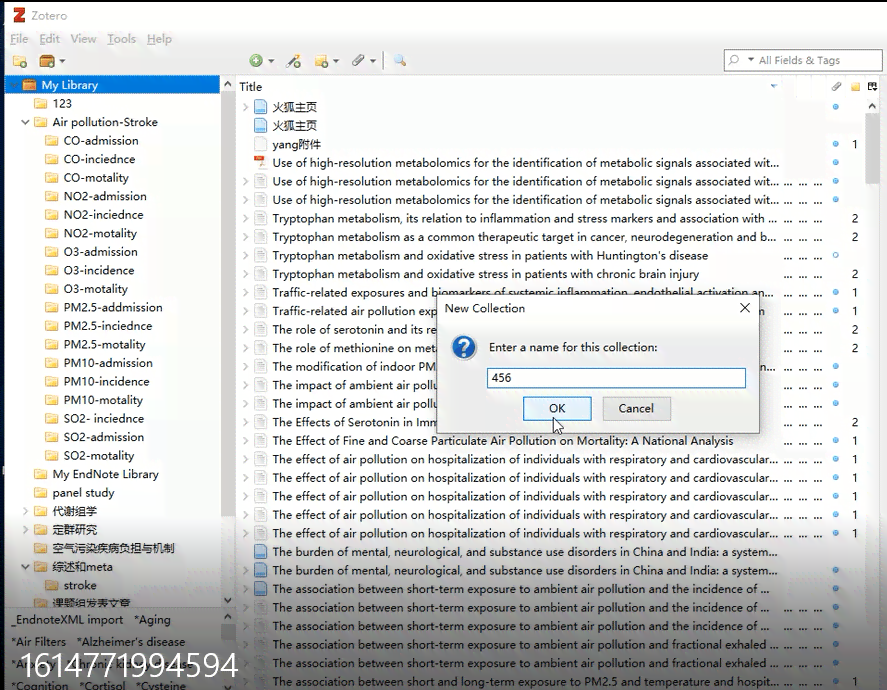Click the New Note toolbar icon

coord(322,61)
